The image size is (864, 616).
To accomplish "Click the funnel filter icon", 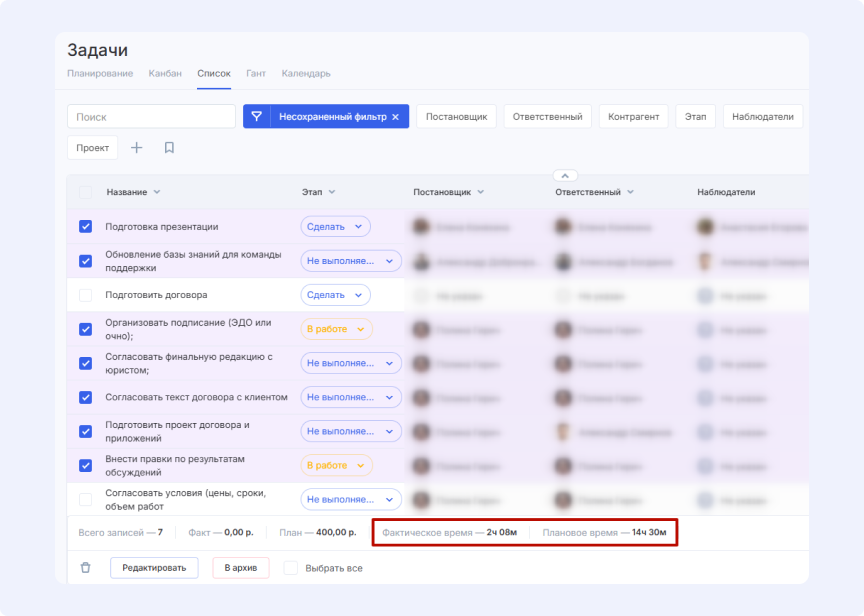I will tap(257, 117).
